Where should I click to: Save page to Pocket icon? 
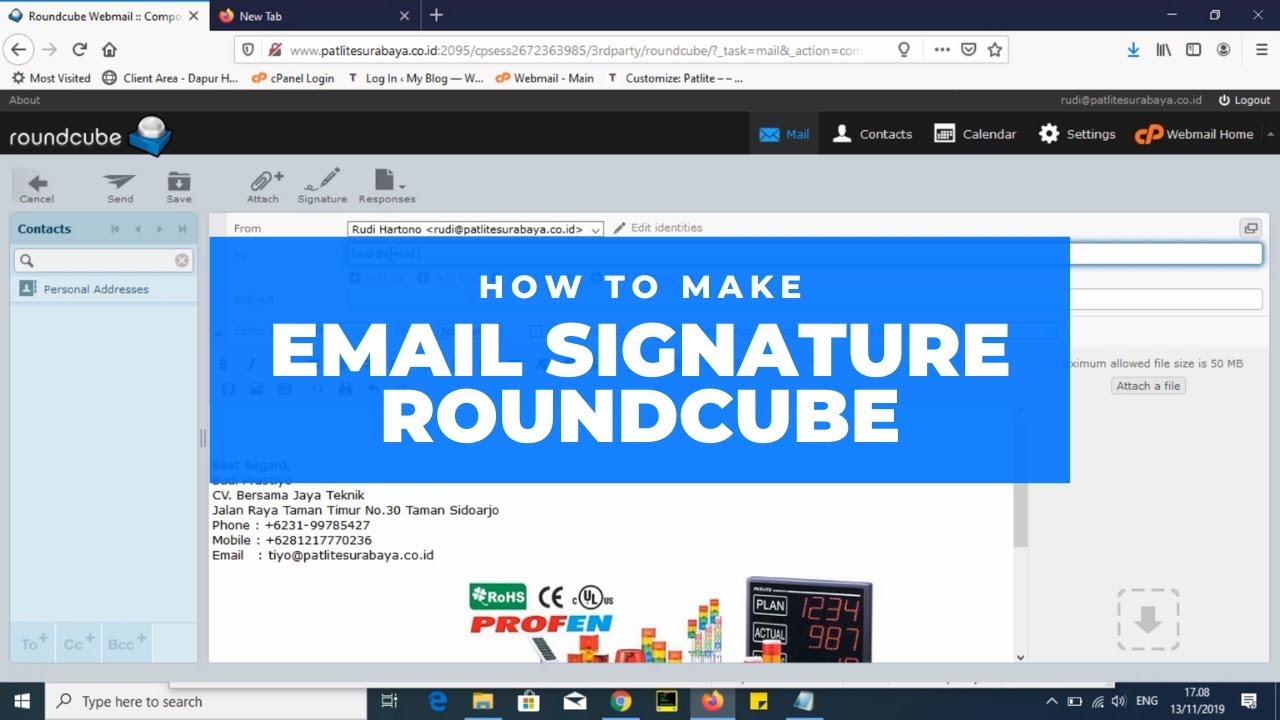[969, 49]
